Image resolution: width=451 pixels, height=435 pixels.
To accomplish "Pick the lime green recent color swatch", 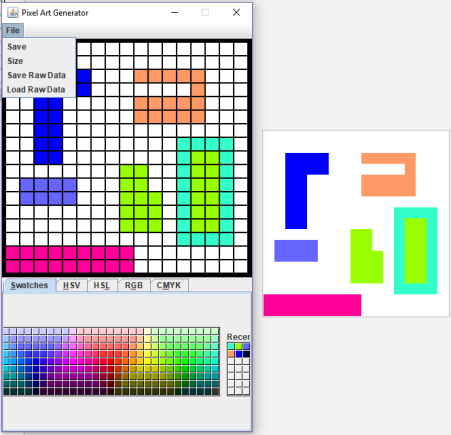I will point(239,346).
